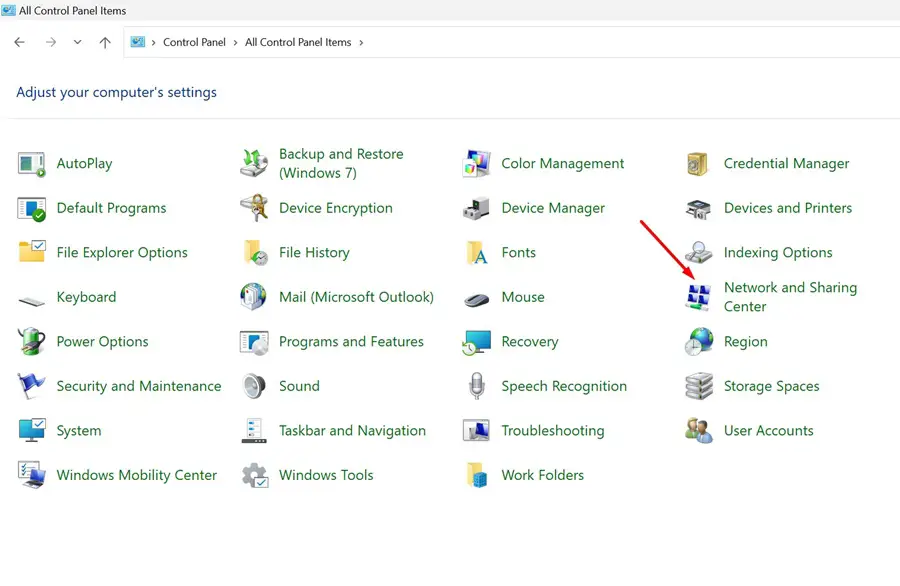
Task: Open the Device Manager link
Action: click(553, 208)
